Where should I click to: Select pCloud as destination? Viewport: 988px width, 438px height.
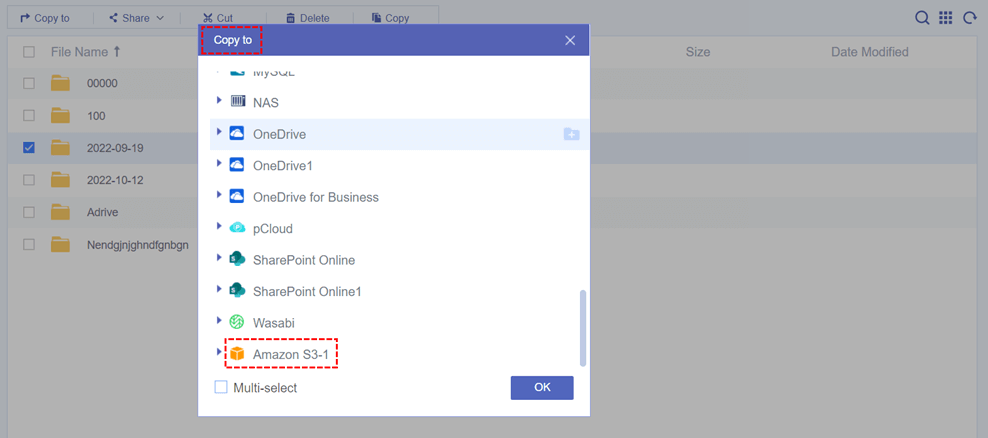click(x=273, y=229)
